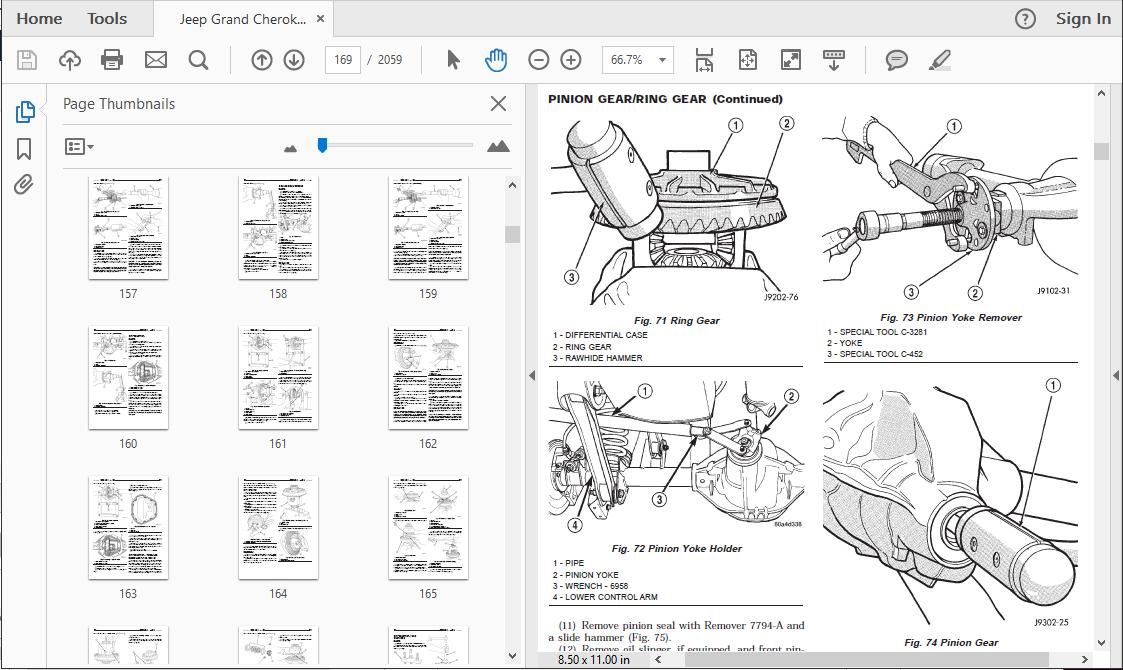The width and height of the screenshot is (1123, 670).
Task: Activate the Hand pan tool
Action: click(496, 59)
